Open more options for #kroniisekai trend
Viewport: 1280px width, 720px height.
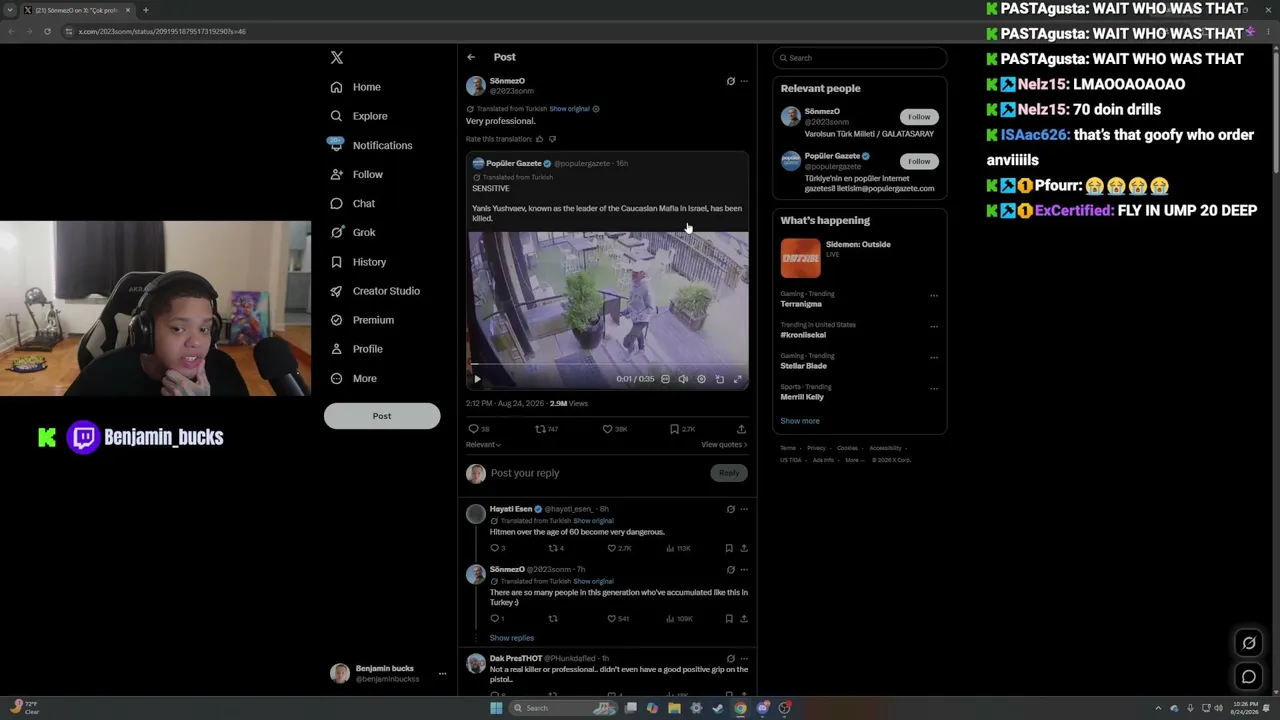tap(934, 327)
